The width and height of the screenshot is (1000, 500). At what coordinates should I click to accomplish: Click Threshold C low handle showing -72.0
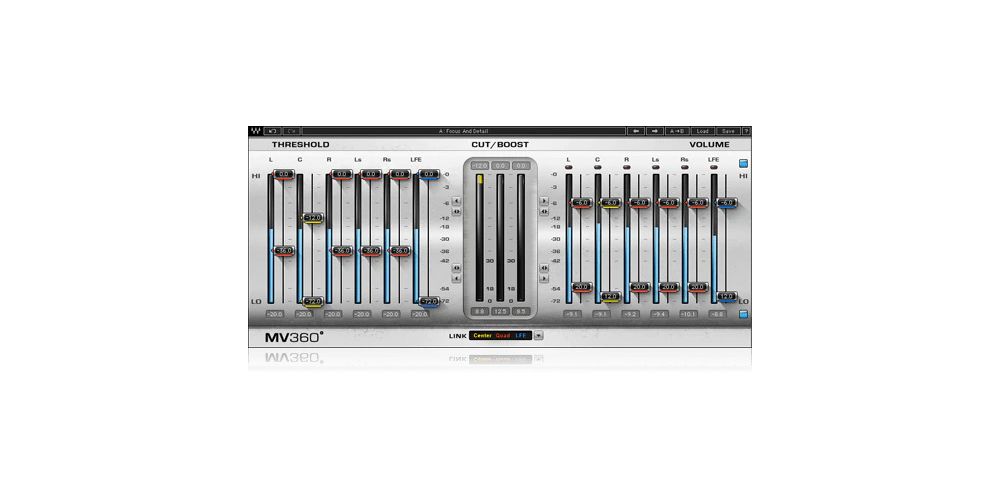[x=312, y=301]
